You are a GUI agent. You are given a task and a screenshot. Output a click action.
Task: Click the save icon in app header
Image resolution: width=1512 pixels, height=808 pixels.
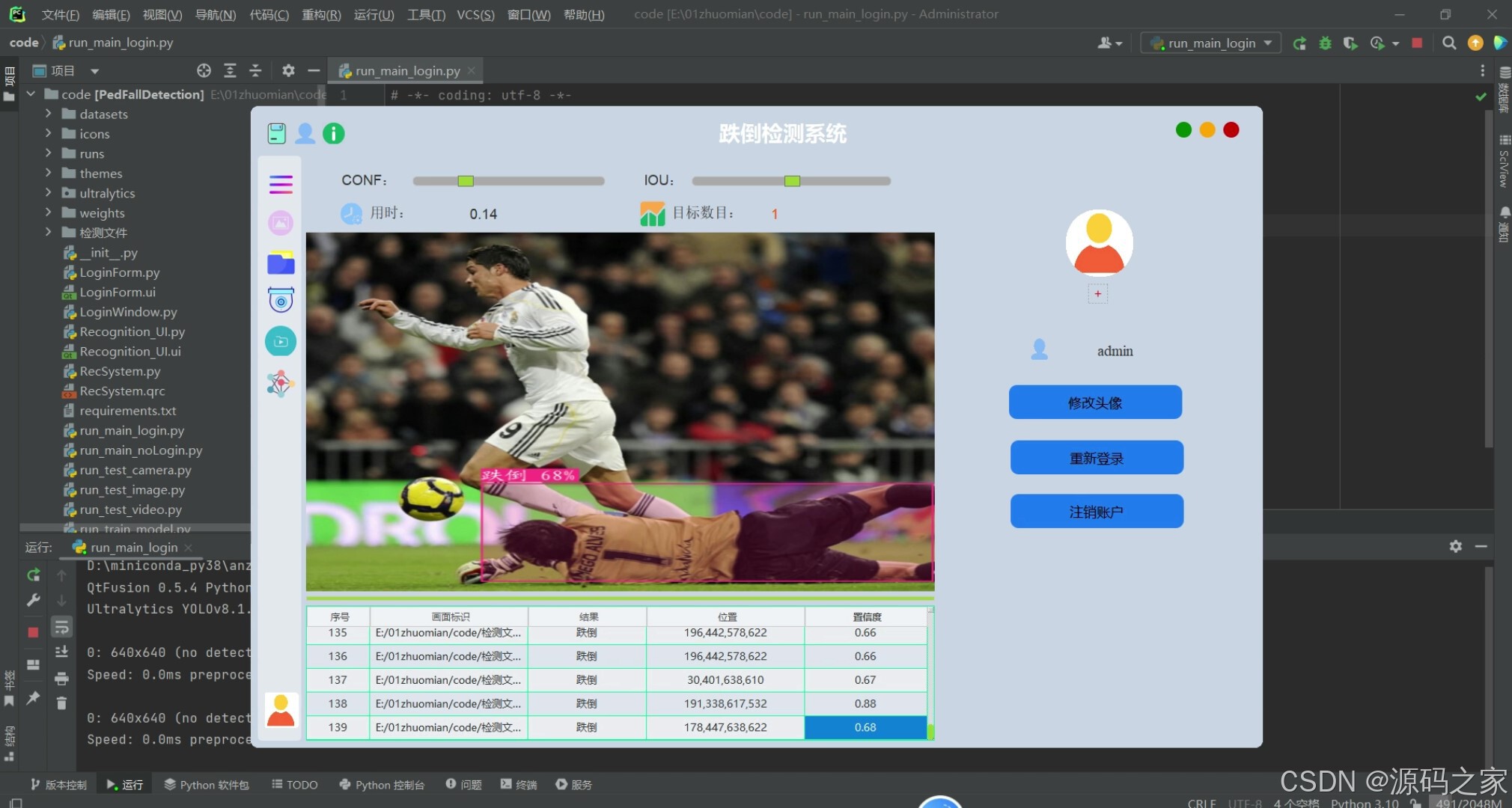[x=276, y=133]
